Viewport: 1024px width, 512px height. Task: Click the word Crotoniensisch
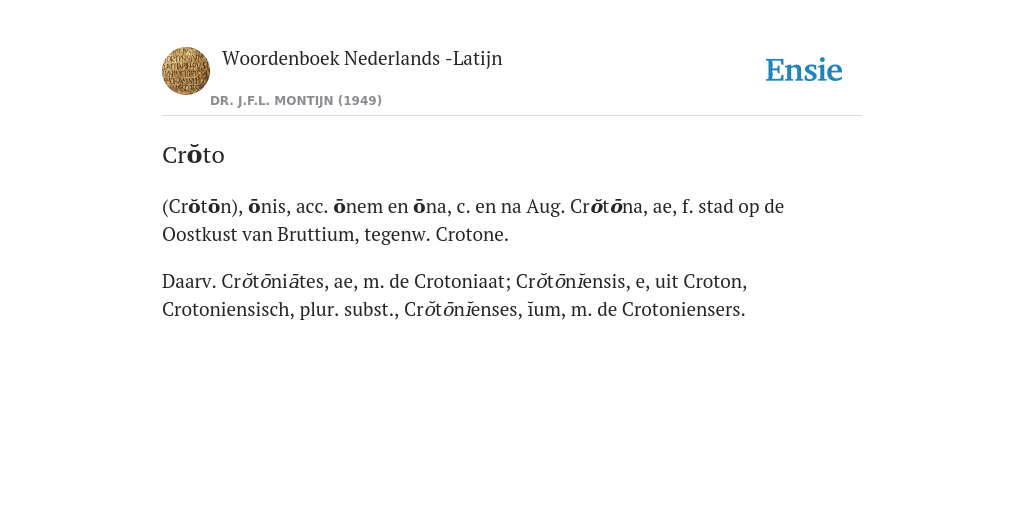point(228,310)
